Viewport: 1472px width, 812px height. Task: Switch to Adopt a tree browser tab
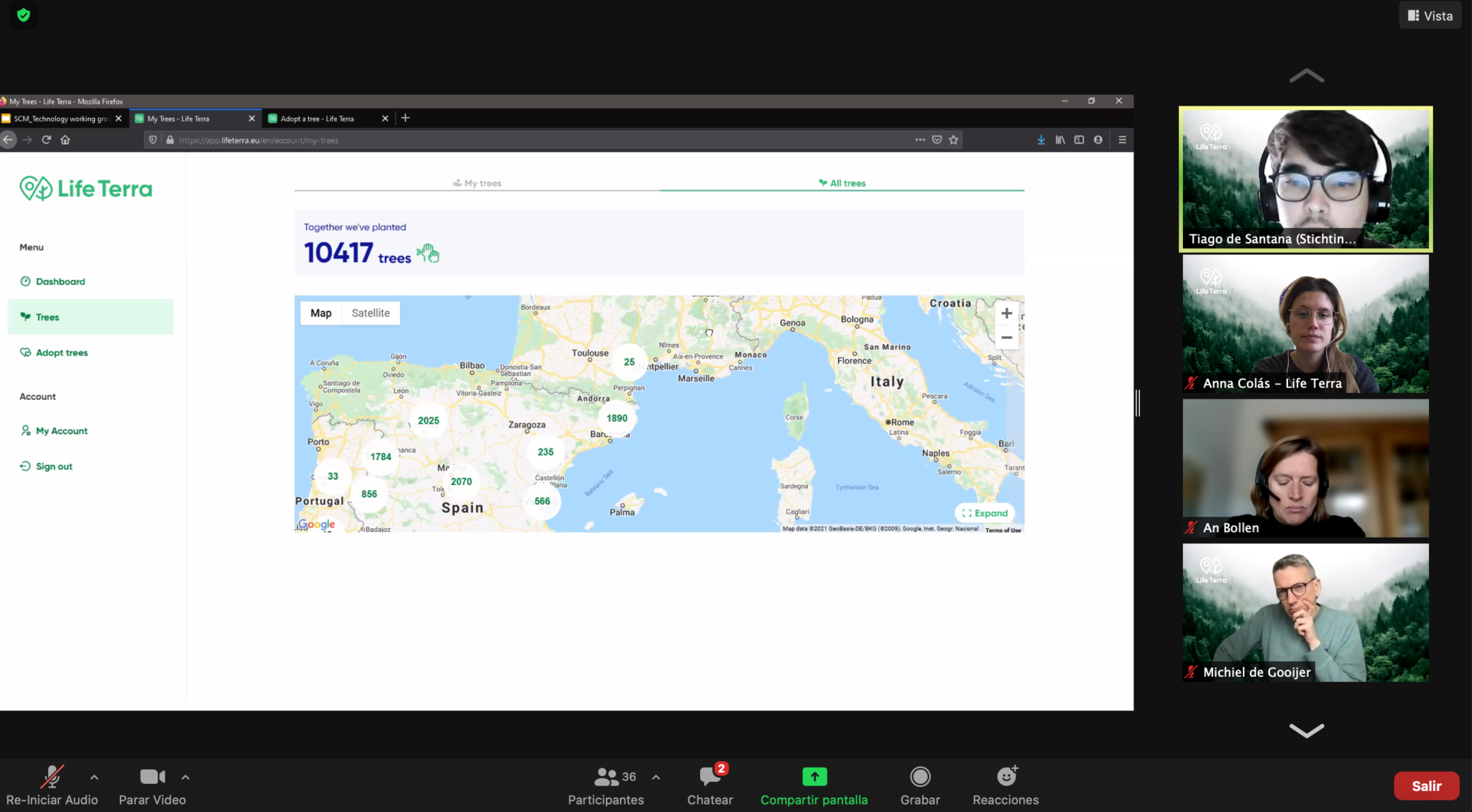pyautogui.click(x=317, y=119)
